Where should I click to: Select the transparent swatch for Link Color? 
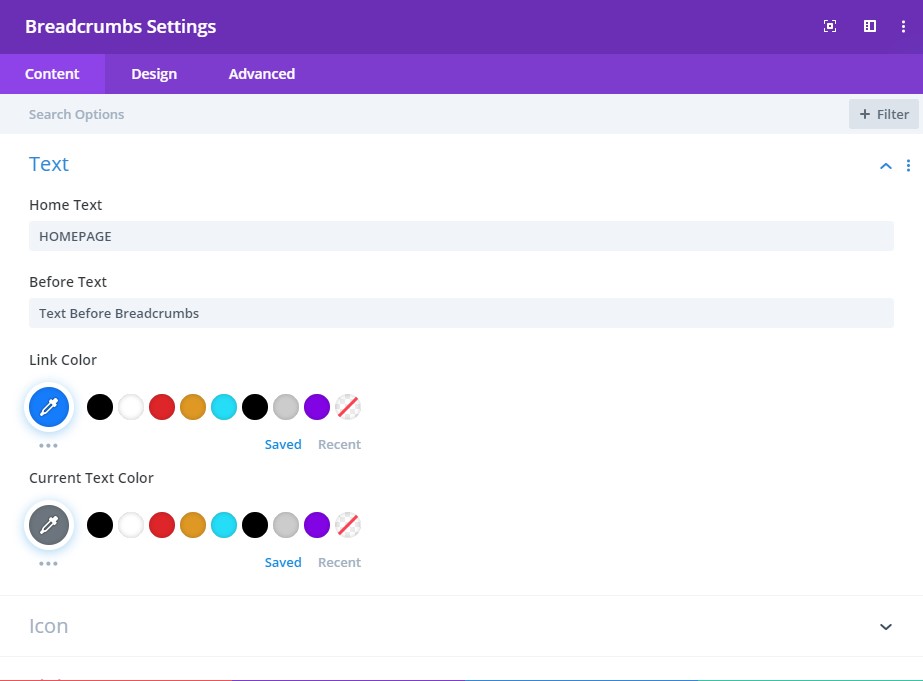(348, 407)
